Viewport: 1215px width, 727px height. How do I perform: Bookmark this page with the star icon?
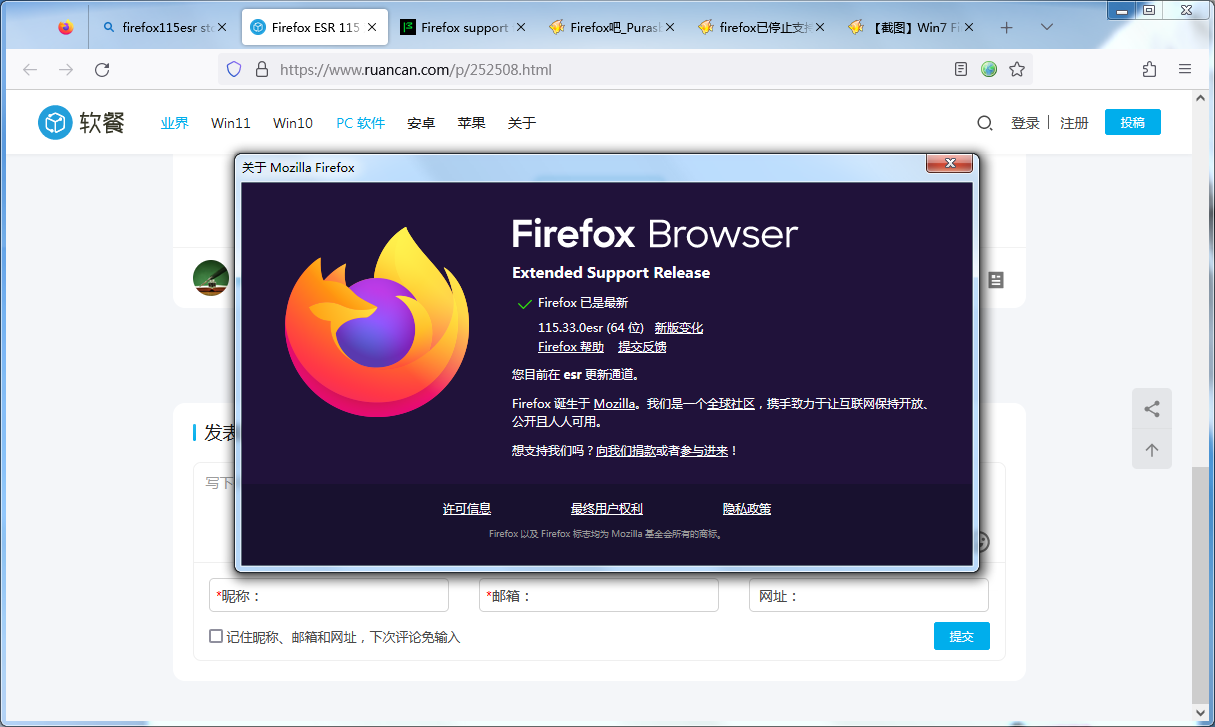pos(1017,69)
